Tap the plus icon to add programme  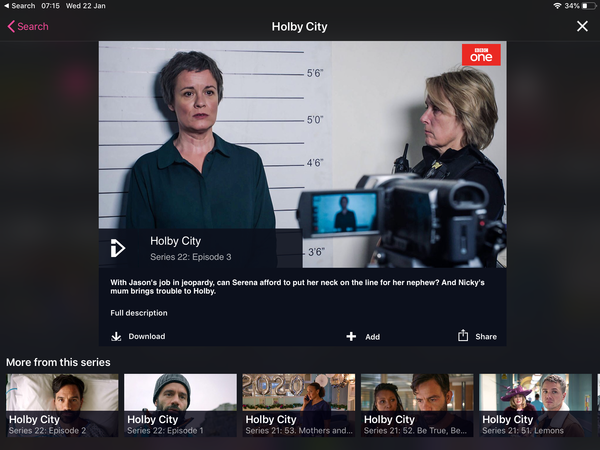[351, 336]
